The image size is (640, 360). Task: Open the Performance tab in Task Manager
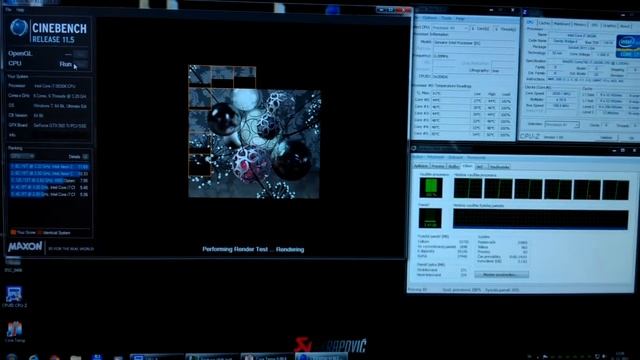pyautogui.click(x=467, y=166)
